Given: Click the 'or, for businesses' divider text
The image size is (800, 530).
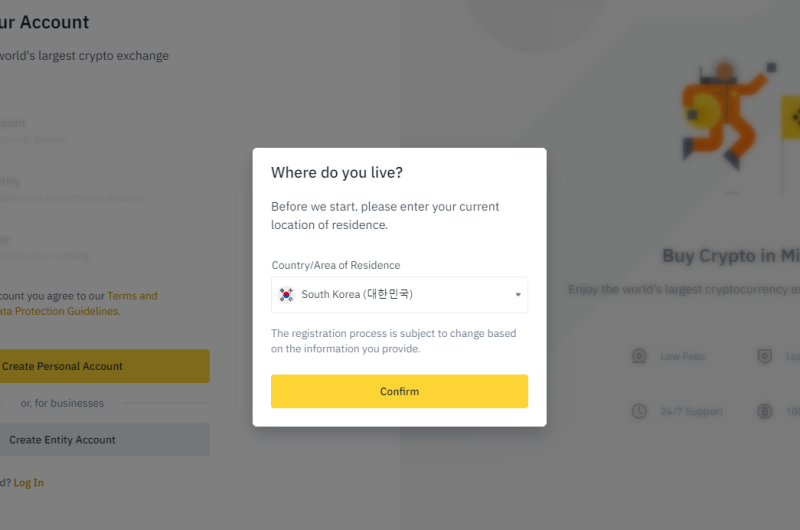Looking at the screenshot, I should pos(62,403).
